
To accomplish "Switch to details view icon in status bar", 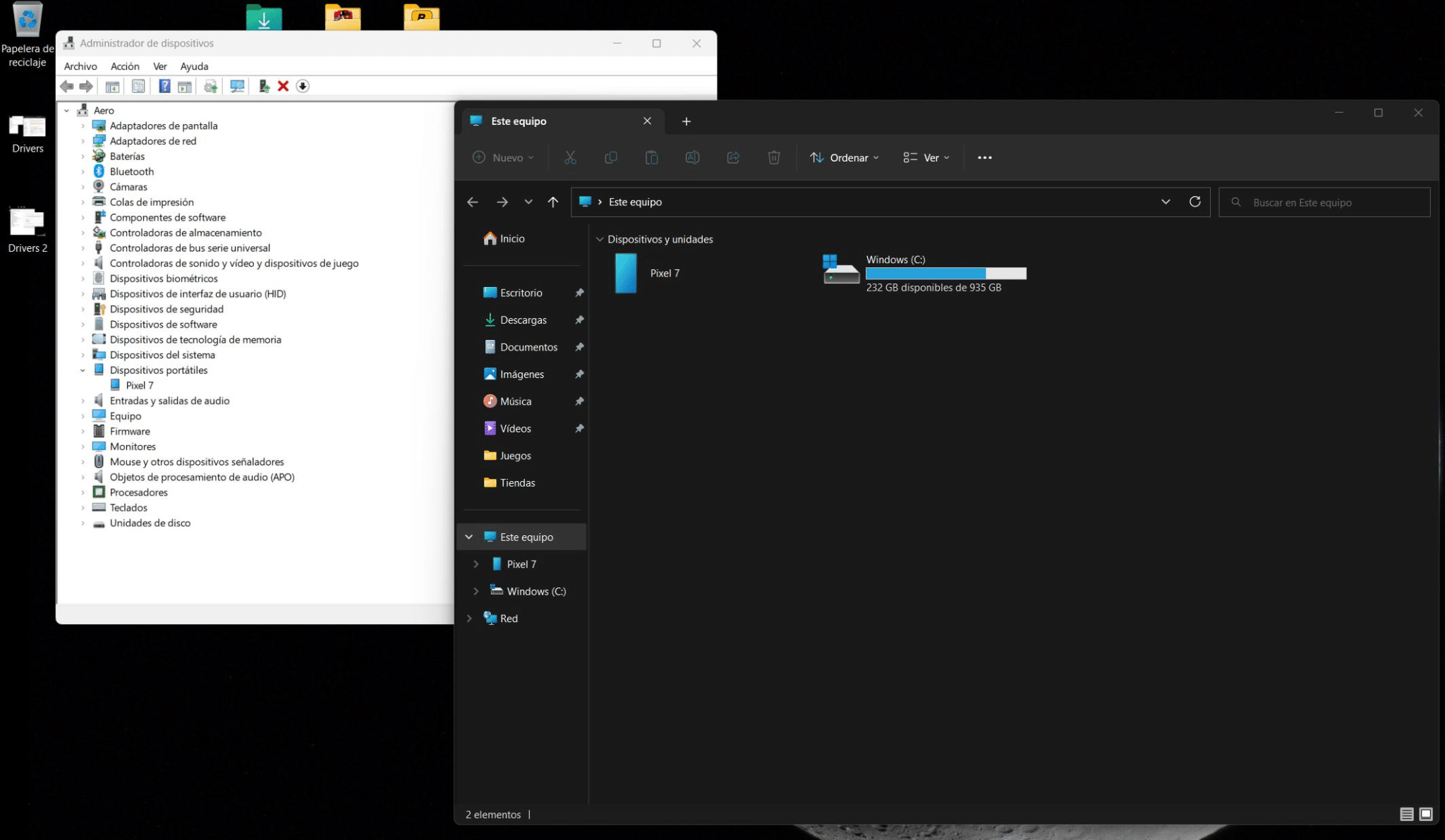I will pyautogui.click(x=1406, y=815).
